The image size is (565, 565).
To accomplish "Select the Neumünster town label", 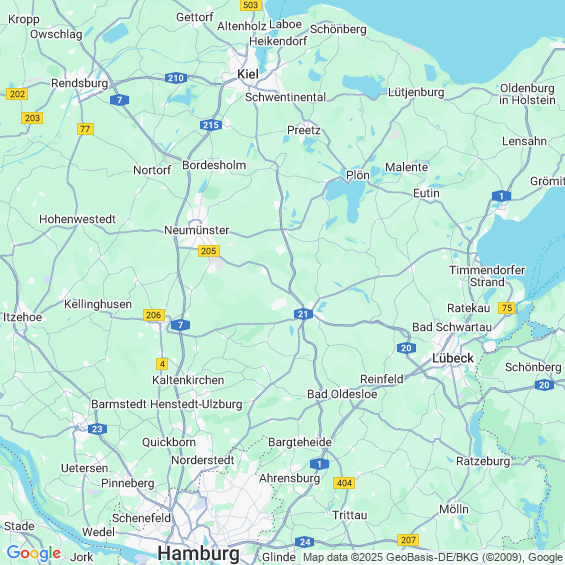I will 197,230.
